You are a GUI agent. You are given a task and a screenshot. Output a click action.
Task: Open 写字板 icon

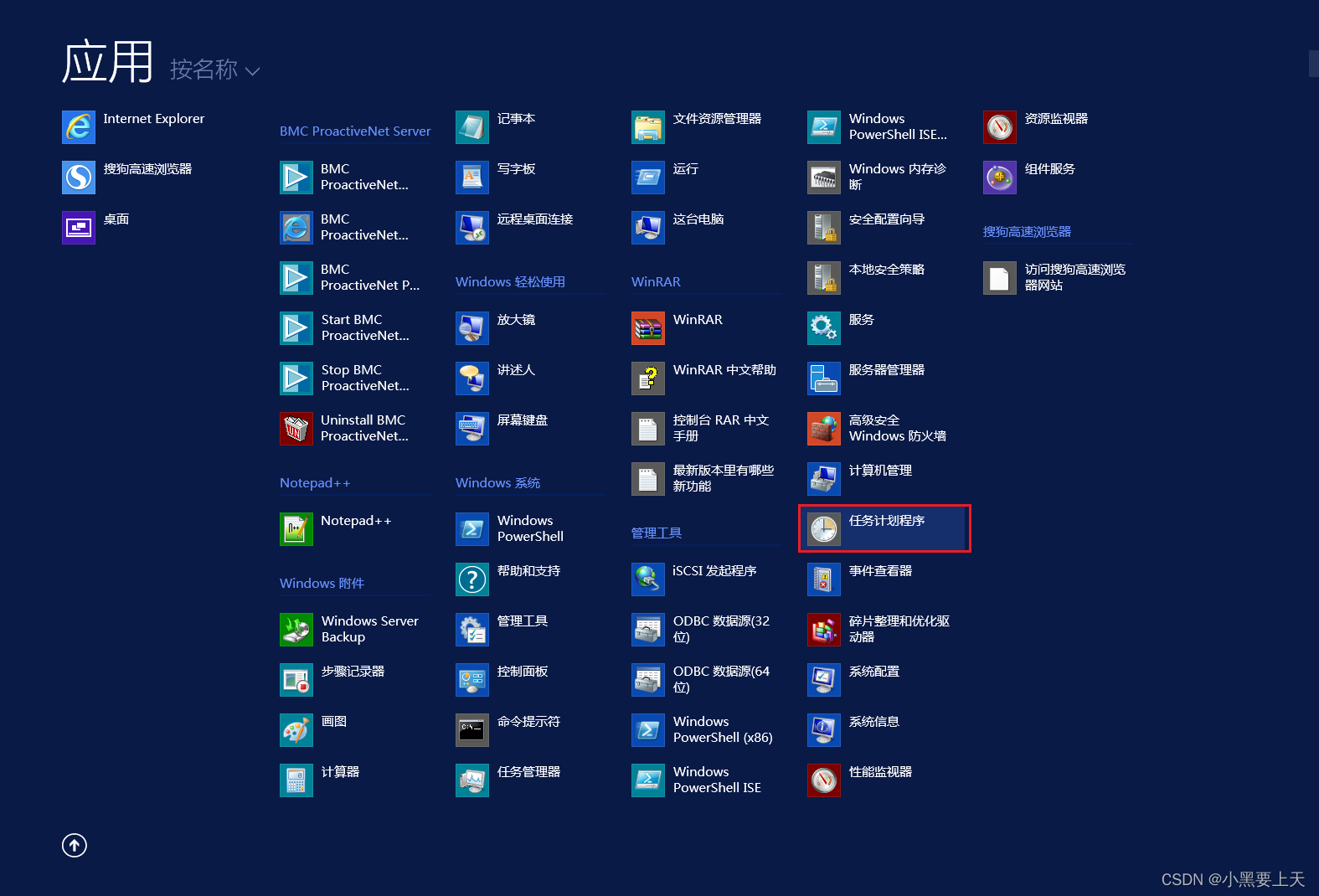coord(472,178)
